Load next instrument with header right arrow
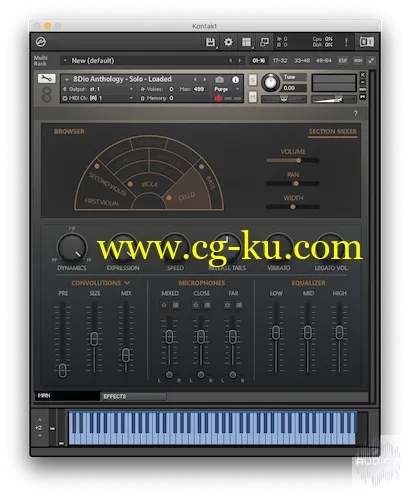Viewport: 410px width, 496px height. (205, 79)
